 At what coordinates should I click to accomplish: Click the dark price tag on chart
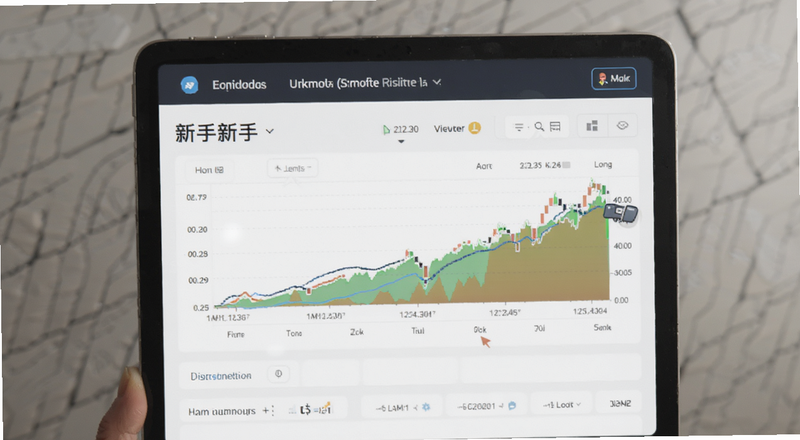coord(620,212)
